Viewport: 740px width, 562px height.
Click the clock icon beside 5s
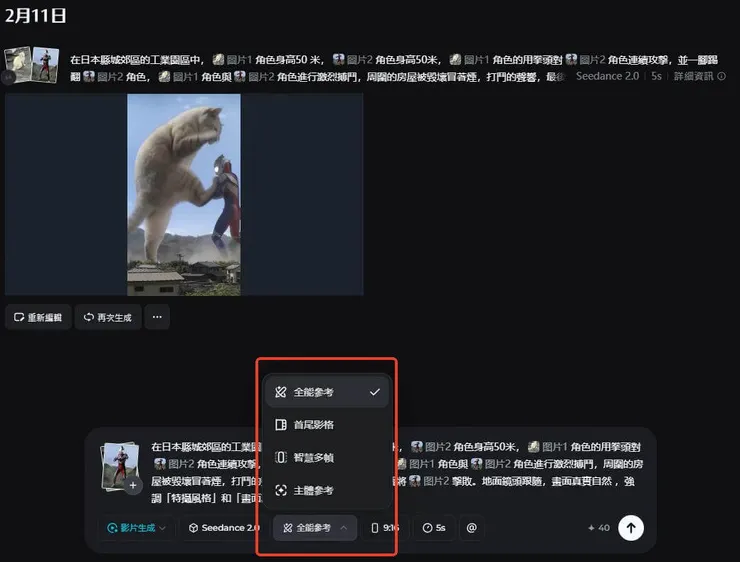(427, 528)
